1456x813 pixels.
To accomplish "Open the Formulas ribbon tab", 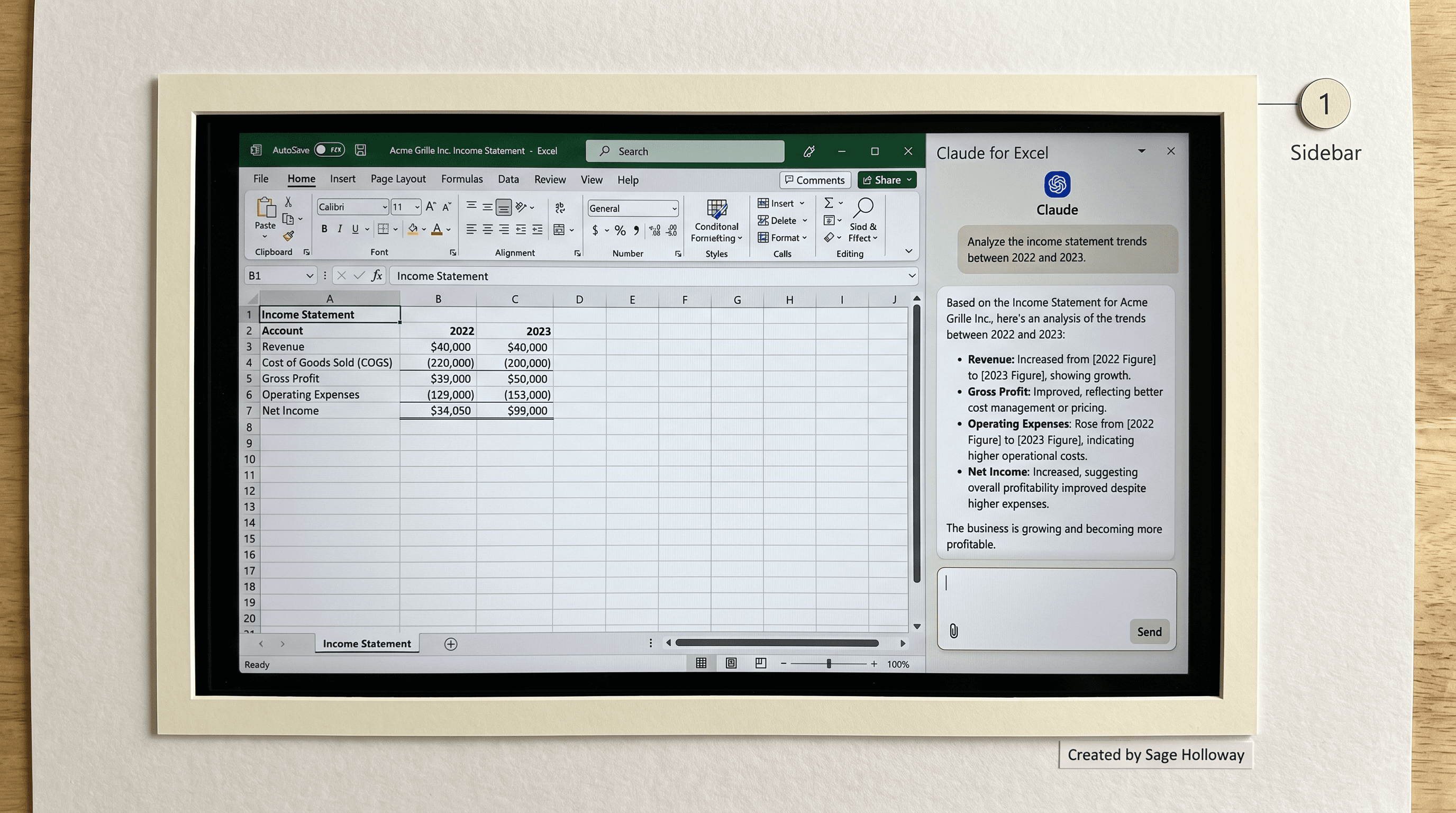I will [x=462, y=179].
